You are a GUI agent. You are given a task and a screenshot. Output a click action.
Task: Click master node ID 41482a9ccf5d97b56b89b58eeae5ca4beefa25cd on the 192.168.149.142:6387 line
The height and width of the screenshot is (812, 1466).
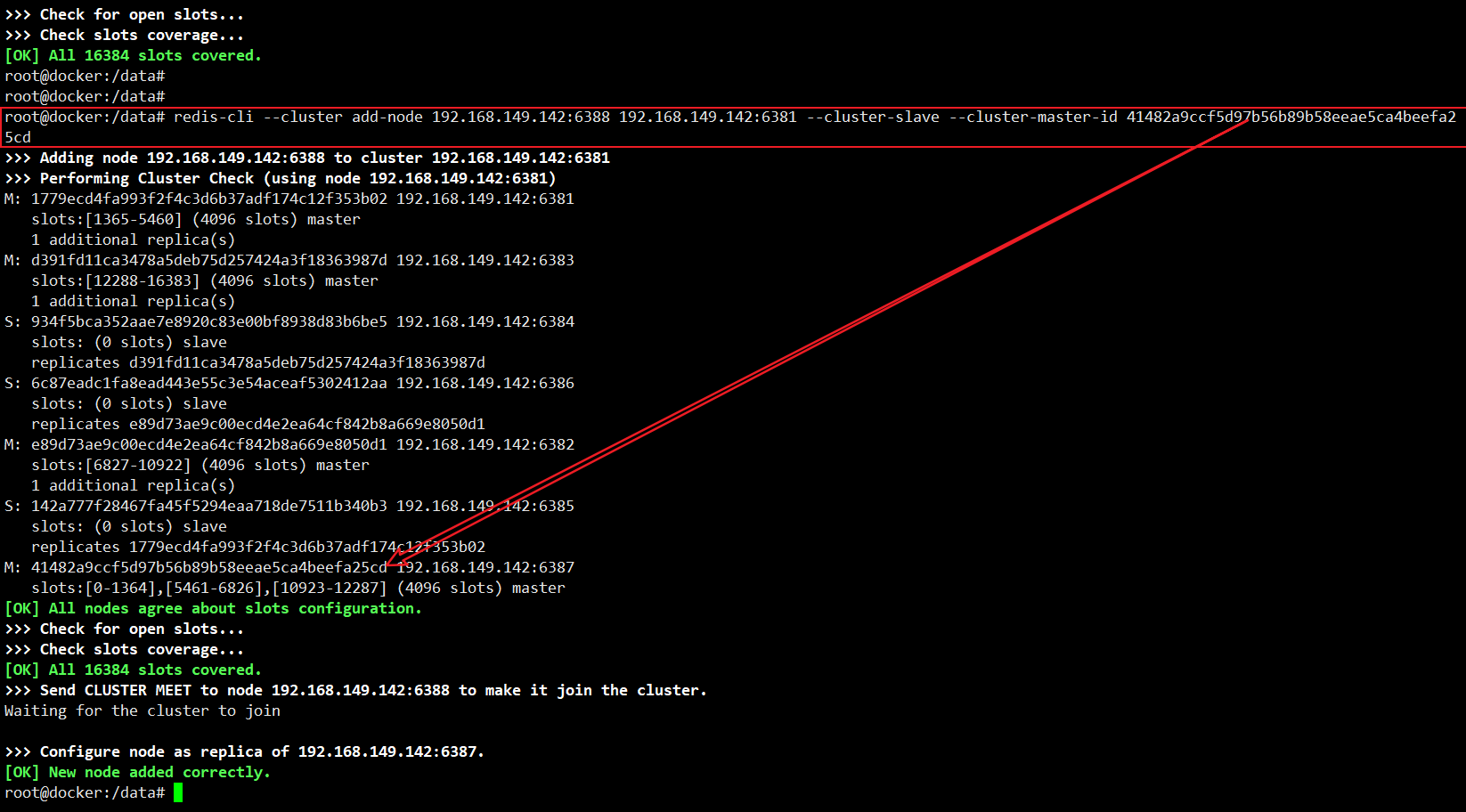point(209,567)
